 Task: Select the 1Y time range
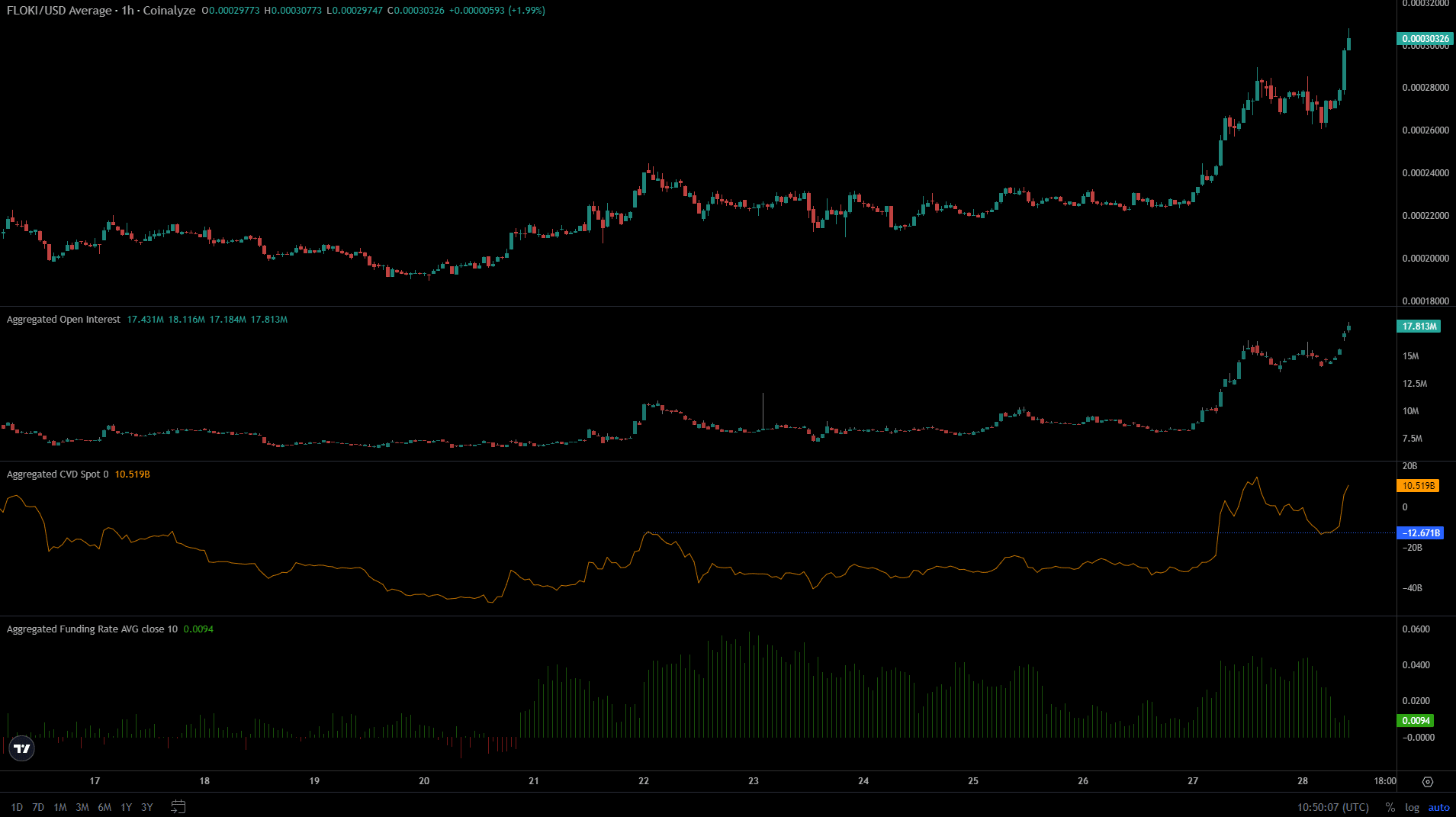coord(127,807)
